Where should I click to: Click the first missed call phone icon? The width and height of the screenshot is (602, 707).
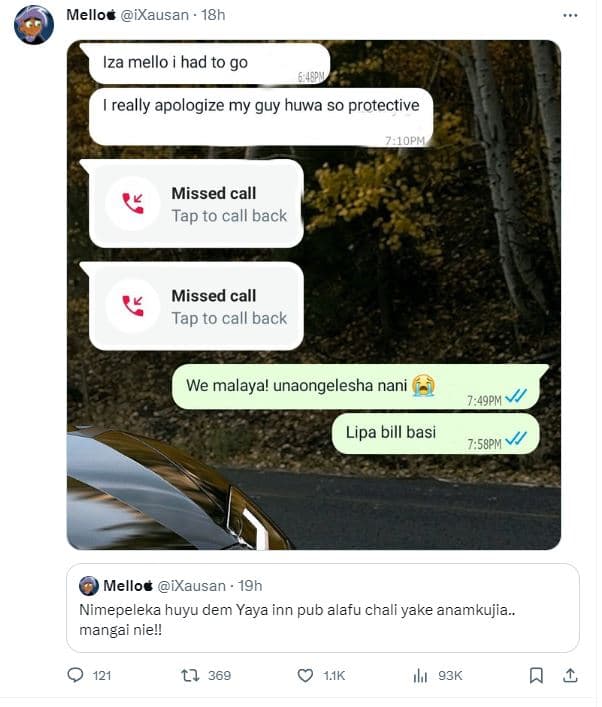[x=133, y=204]
